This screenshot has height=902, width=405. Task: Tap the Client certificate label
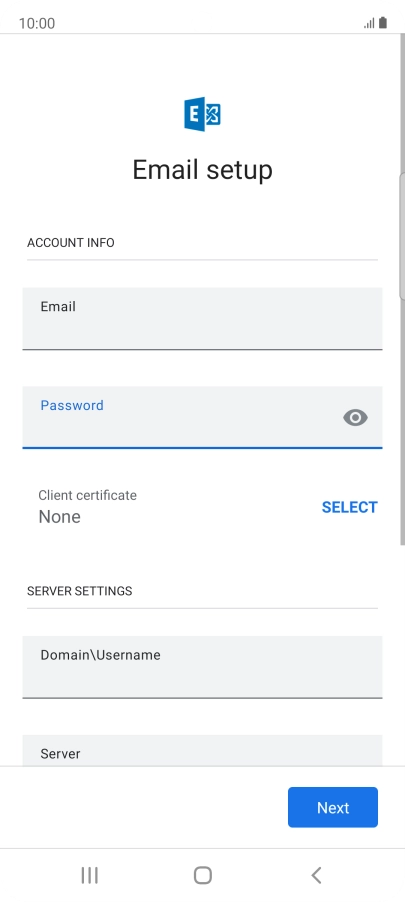[x=87, y=495]
